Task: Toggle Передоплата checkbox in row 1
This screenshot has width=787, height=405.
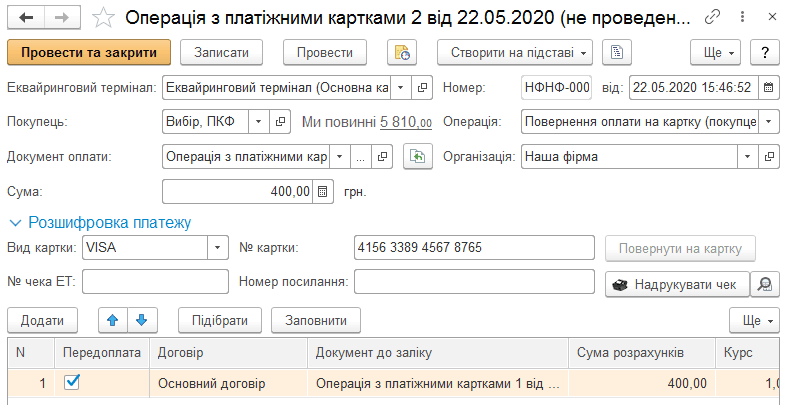Action: point(72,383)
